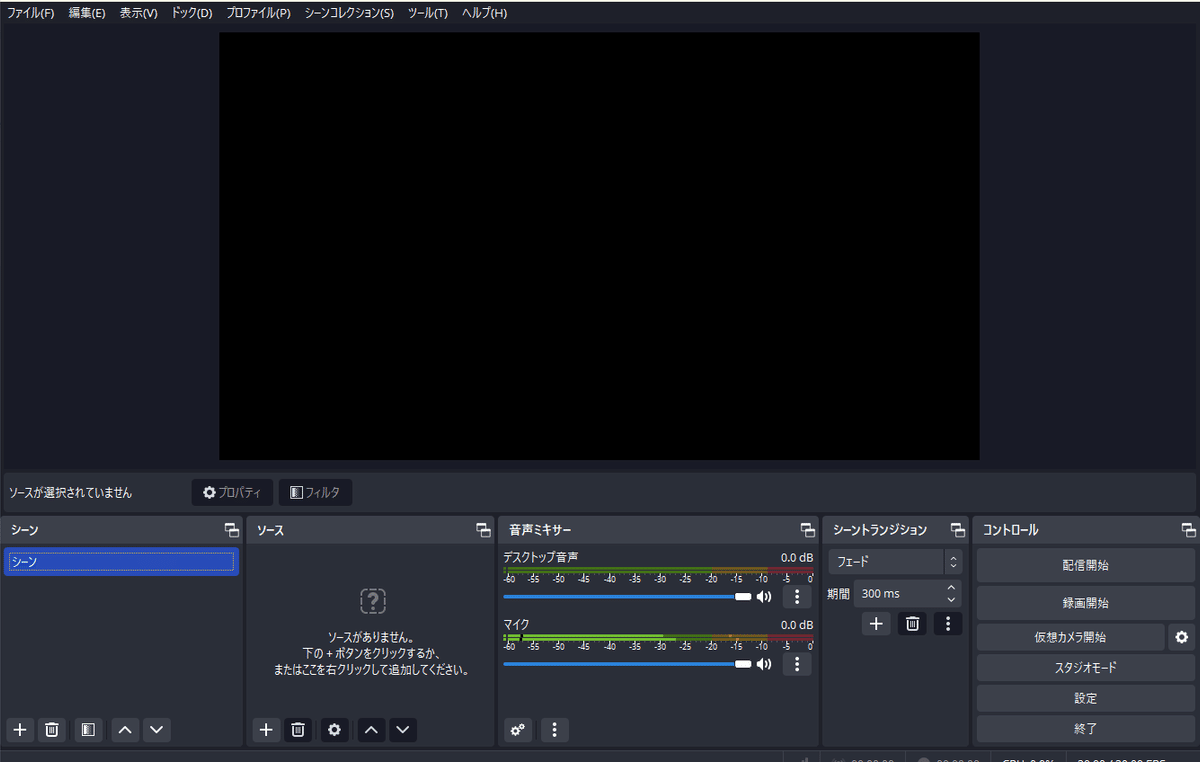The height and width of the screenshot is (762, 1200).
Task: Open the シーンコレクション(S) menu
Action: [349, 13]
